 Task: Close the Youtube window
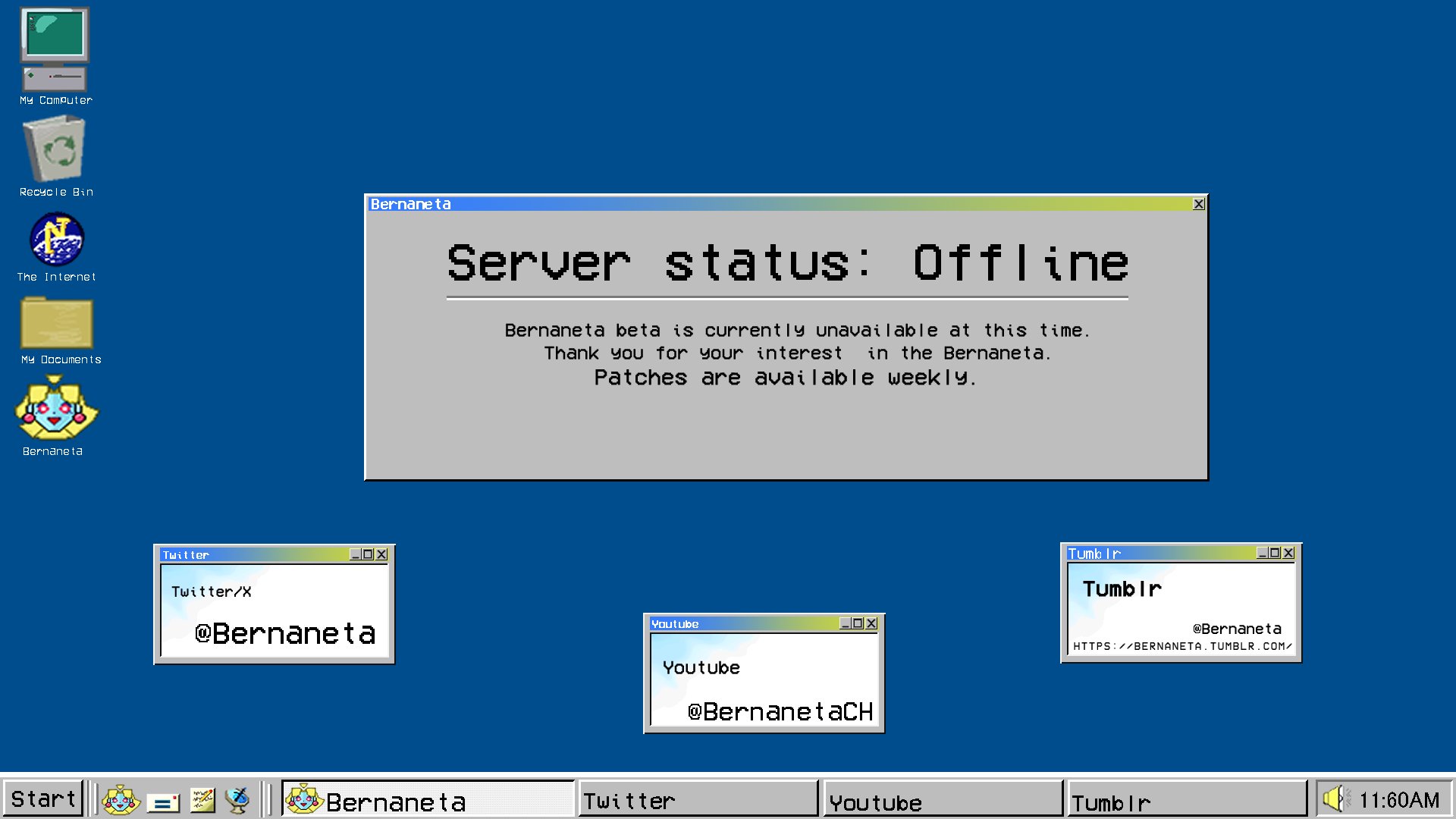pyautogui.click(x=871, y=623)
